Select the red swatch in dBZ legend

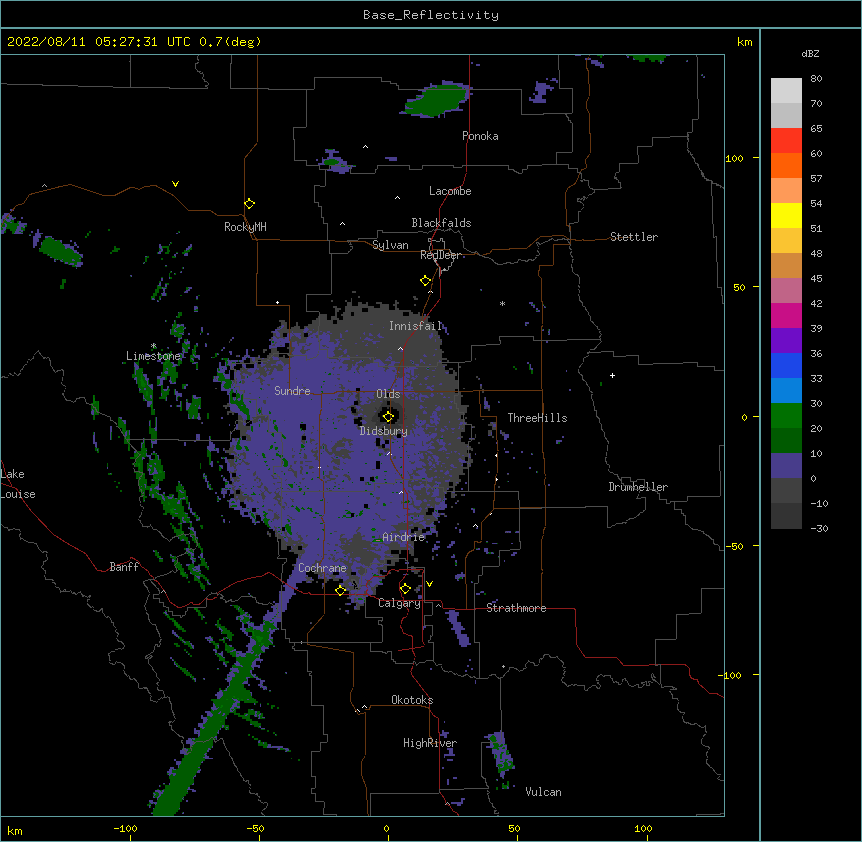click(786, 140)
